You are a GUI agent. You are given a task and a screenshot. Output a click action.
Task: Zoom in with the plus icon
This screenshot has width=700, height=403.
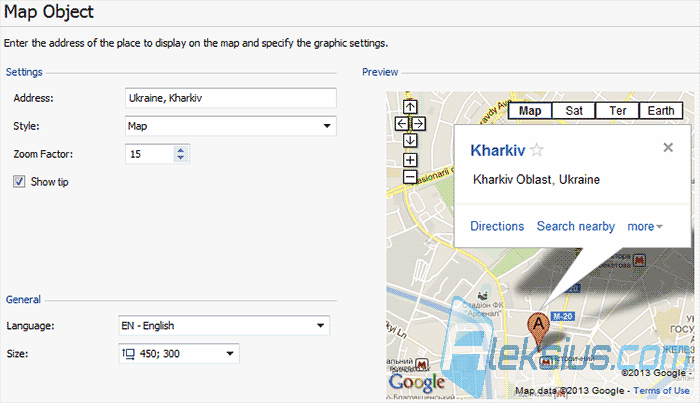(x=410, y=160)
